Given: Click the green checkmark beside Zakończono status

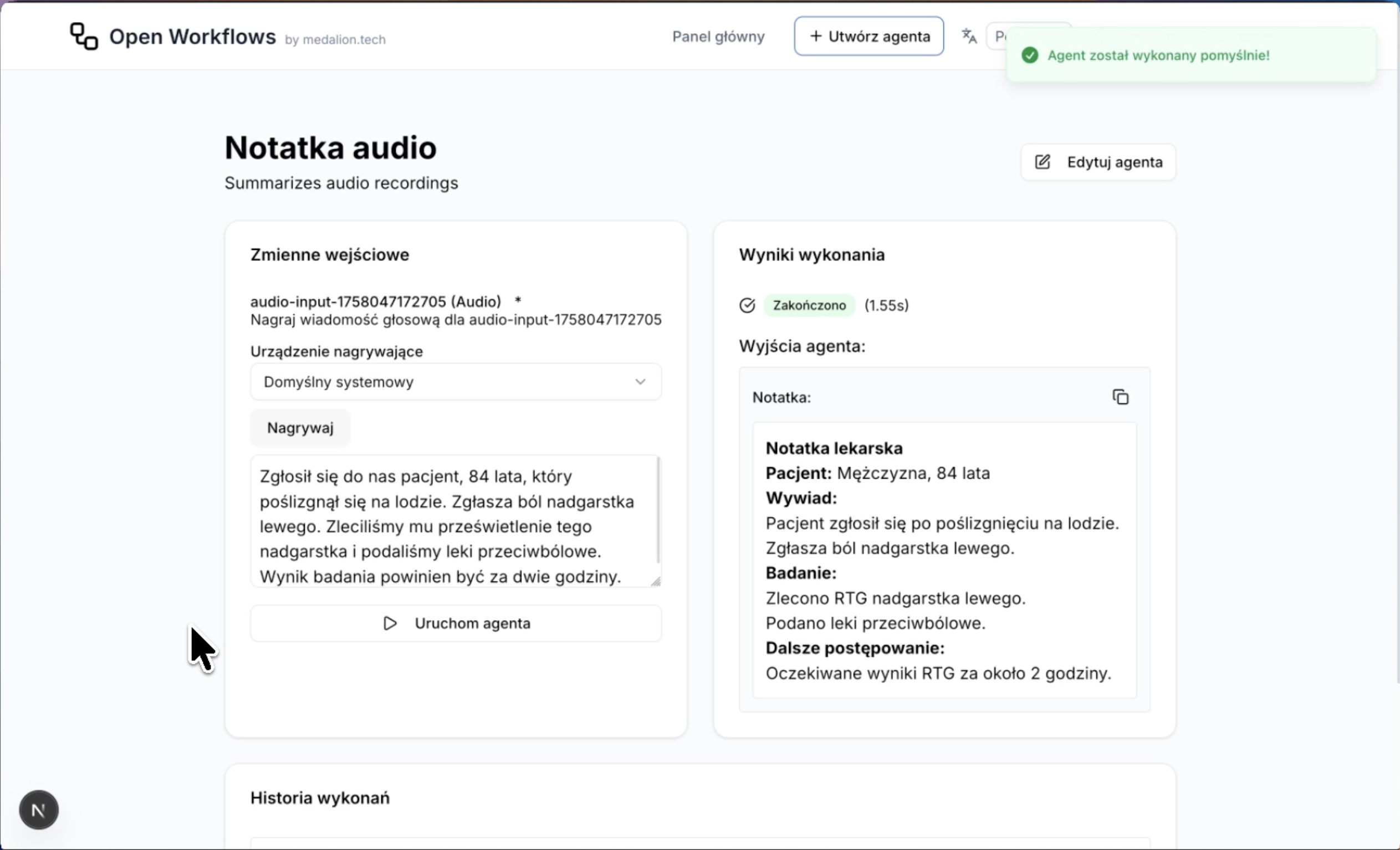Looking at the screenshot, I should tap(747, 305).
